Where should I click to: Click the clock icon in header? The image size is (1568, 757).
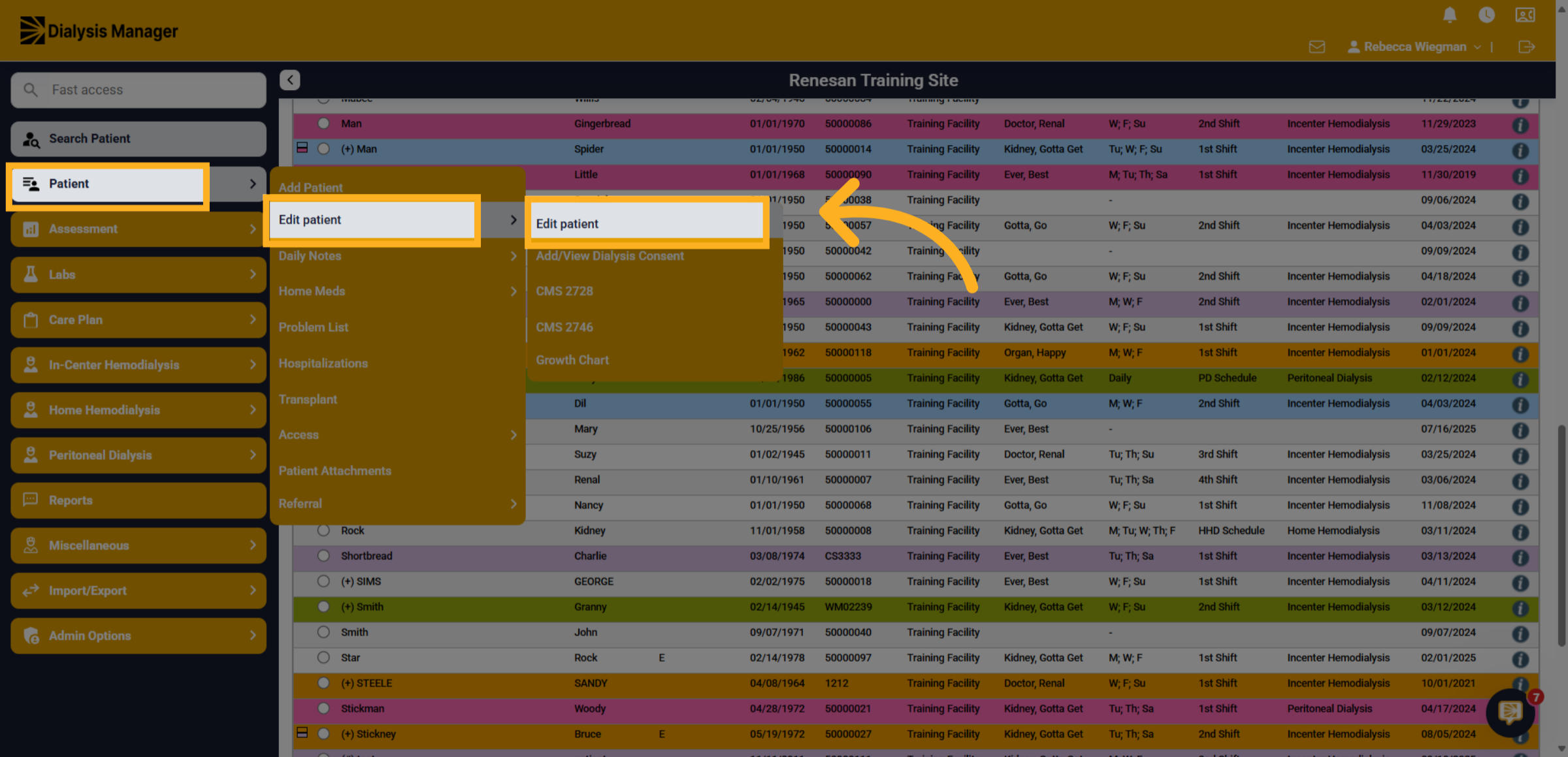(1486, 14)
